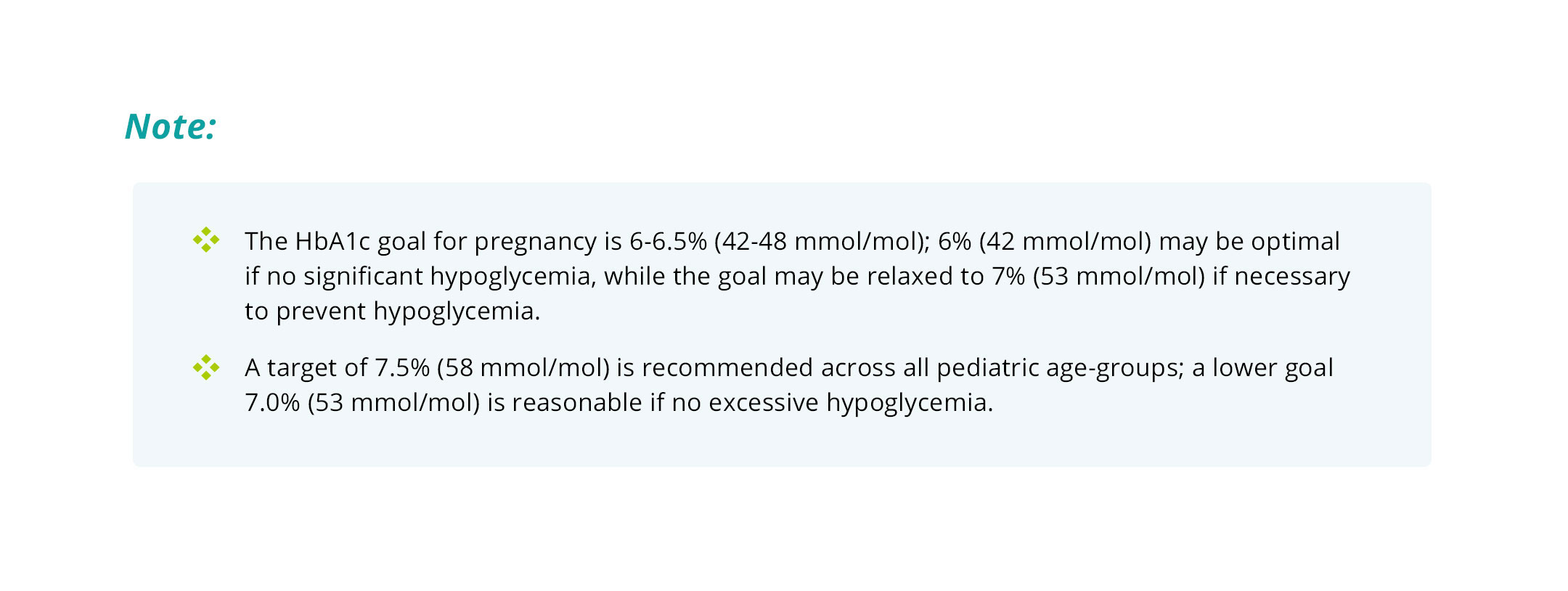This screenshot has height=591, width=1568.
Task: Click the green diamond bullet beside the HbA1c pregnancy note
Action: 206,240
